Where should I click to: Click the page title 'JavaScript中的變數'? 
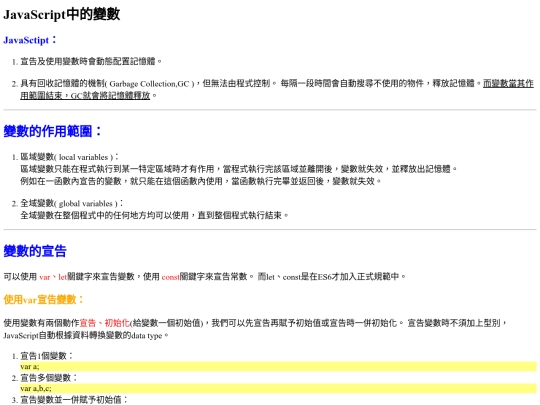pos(62,14)
